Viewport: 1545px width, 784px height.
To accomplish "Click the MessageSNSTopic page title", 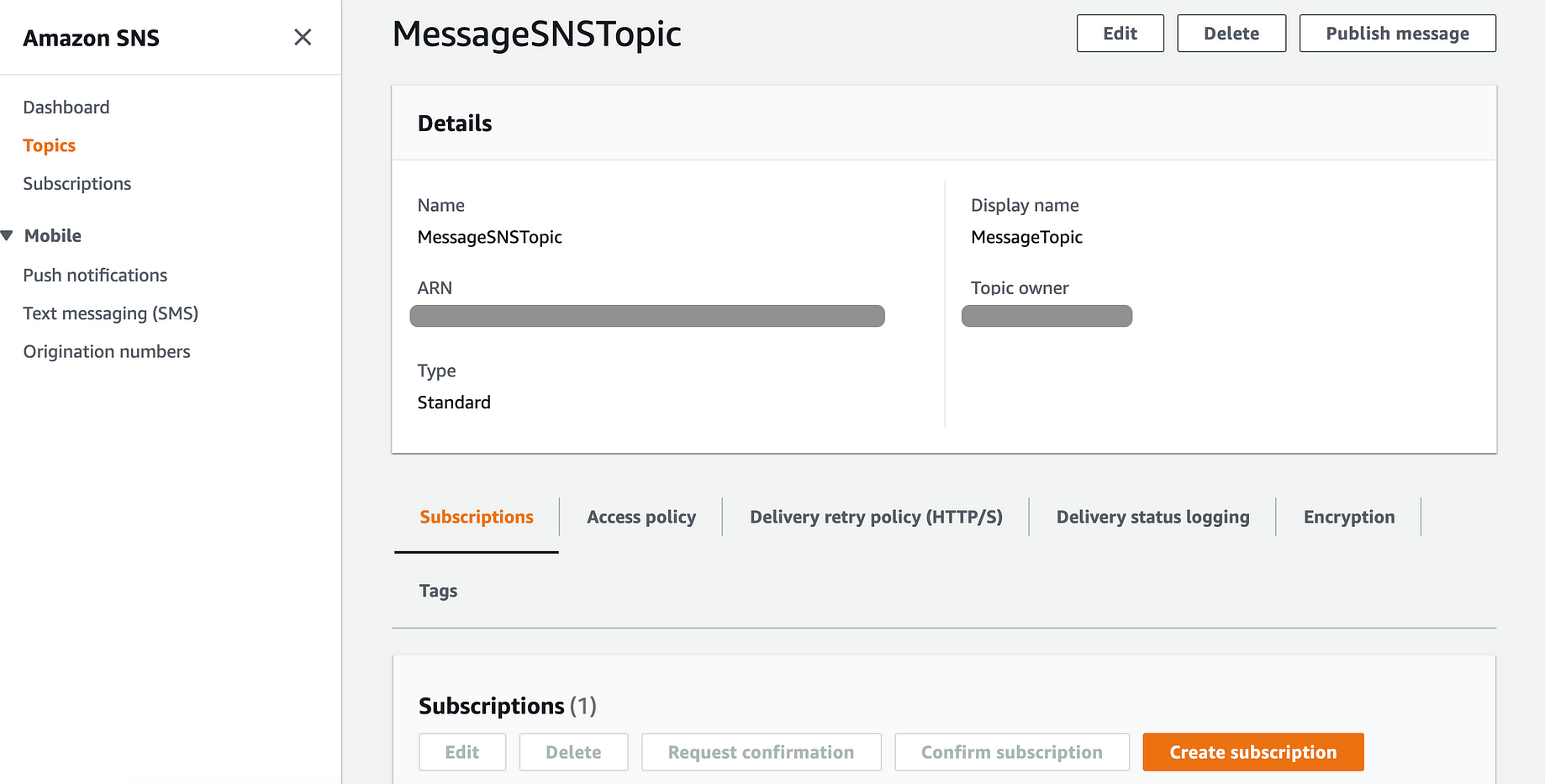I will [x=537, y=34].
